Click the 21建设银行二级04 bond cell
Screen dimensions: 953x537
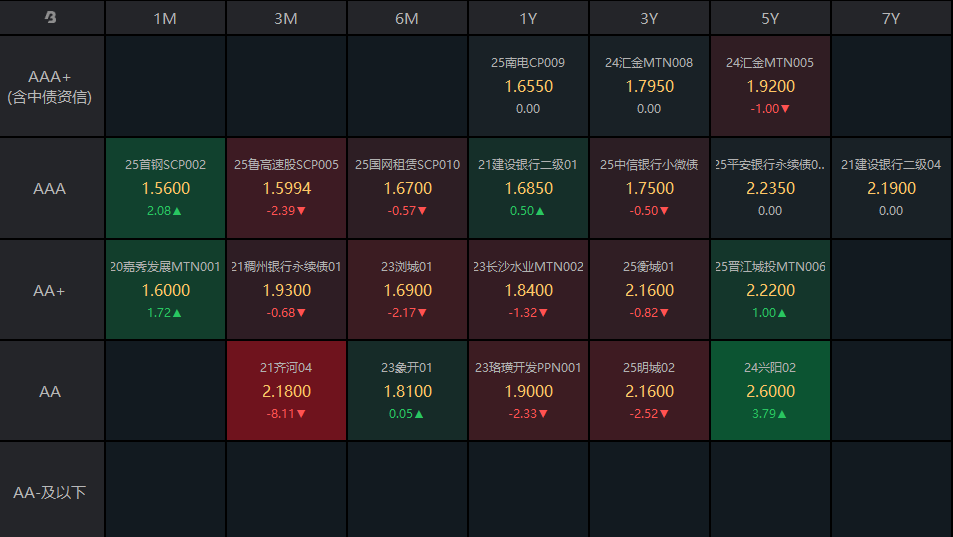[x=891, y=188]
